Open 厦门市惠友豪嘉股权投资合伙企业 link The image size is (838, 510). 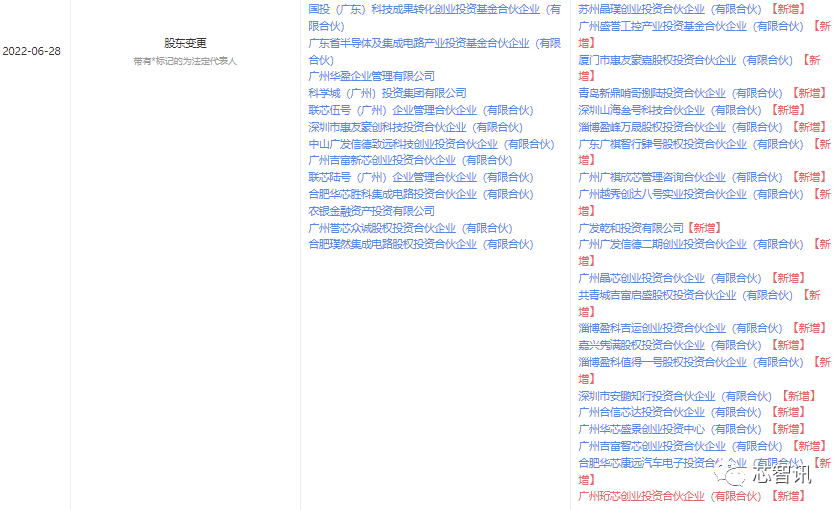click(685, 60)
